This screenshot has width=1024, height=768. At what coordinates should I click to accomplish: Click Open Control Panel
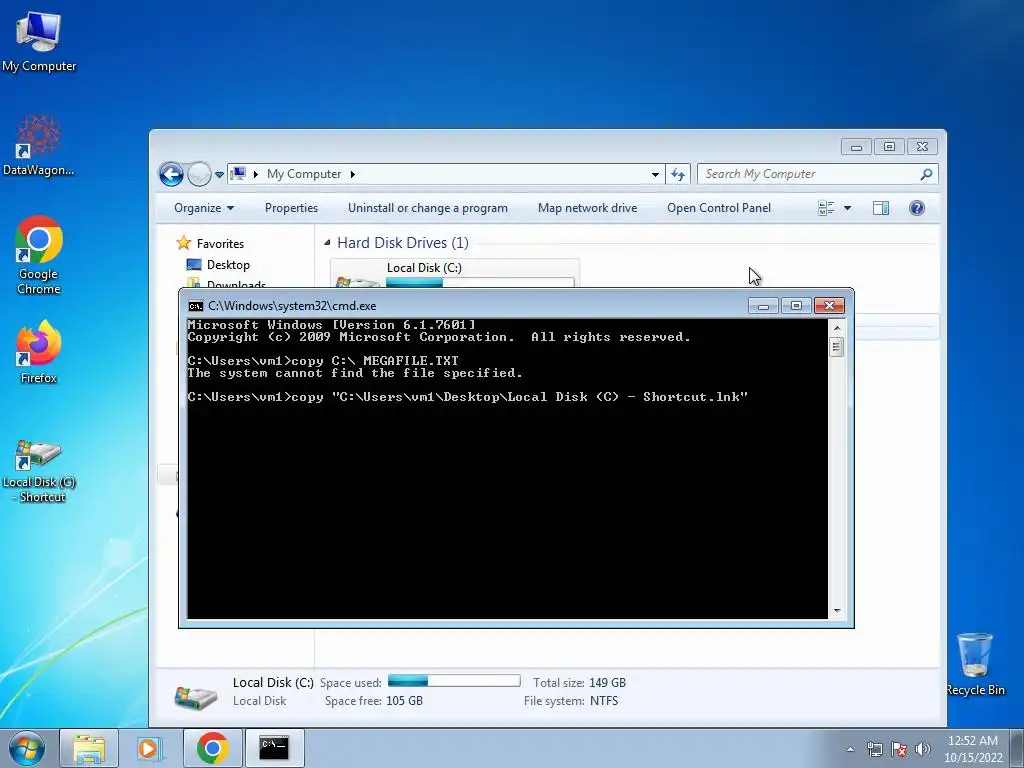(x=719, y=208)
